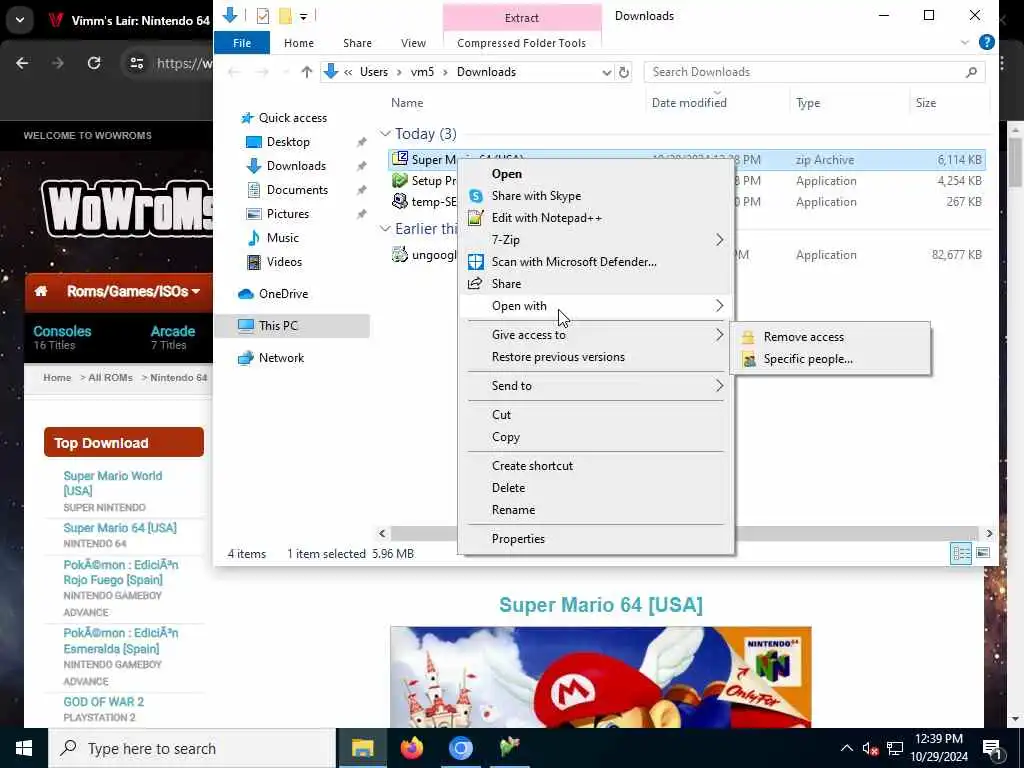This screenshot has width=1024, height=768.
Task: Expand the Give access to submenu
Action: tap(719, 334)
